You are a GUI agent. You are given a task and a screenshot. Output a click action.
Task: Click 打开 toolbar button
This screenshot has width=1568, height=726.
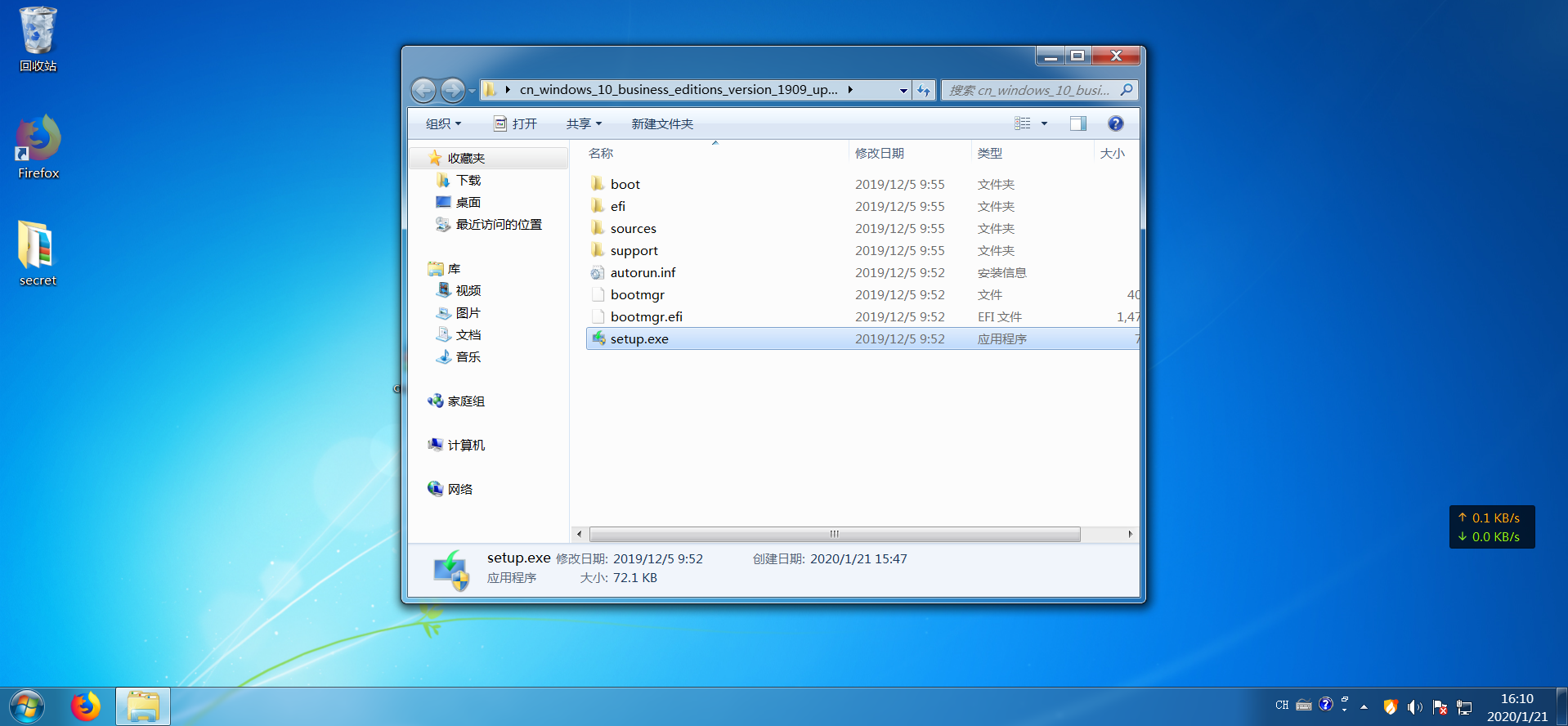click(516, 123)
